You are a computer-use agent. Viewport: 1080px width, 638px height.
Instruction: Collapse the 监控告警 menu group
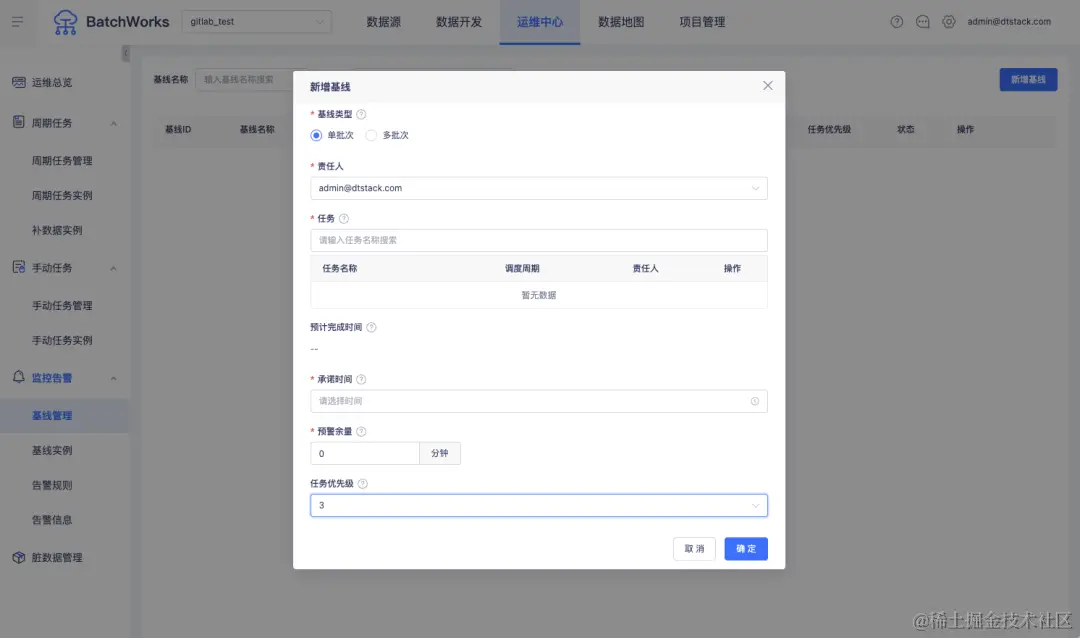(114, 378)
